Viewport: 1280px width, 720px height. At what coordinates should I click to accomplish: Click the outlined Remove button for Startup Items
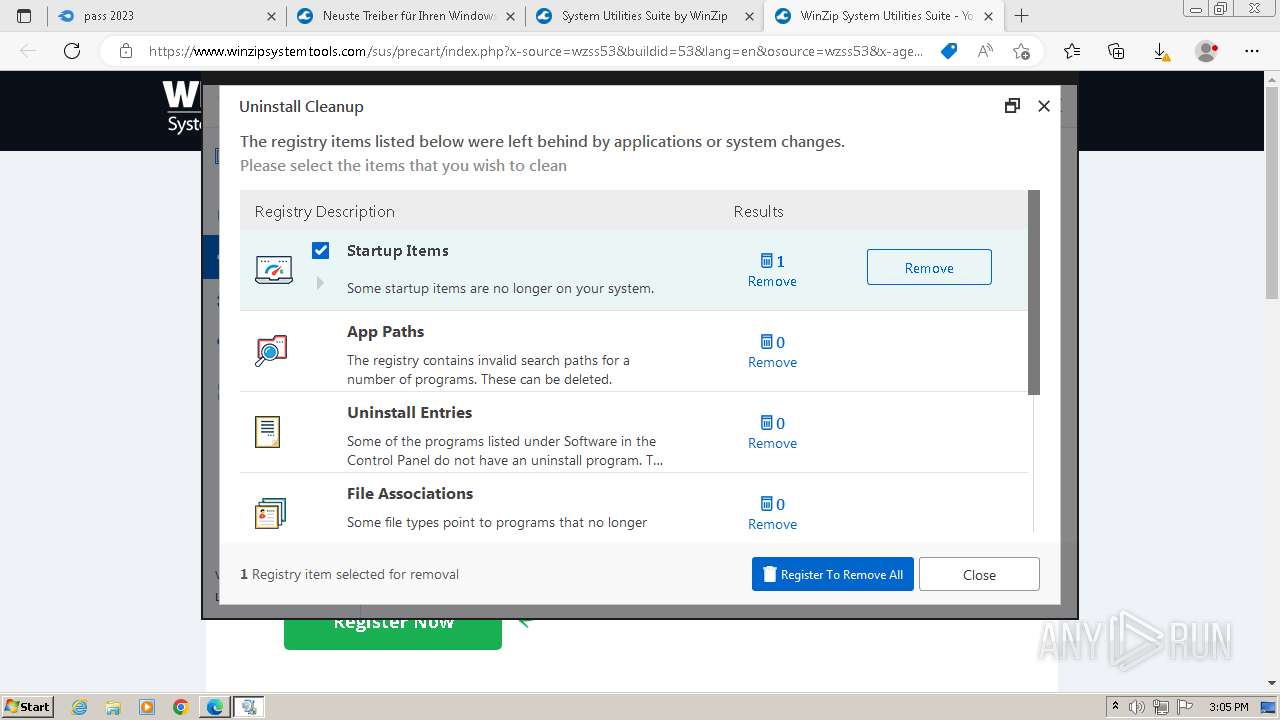929,267
